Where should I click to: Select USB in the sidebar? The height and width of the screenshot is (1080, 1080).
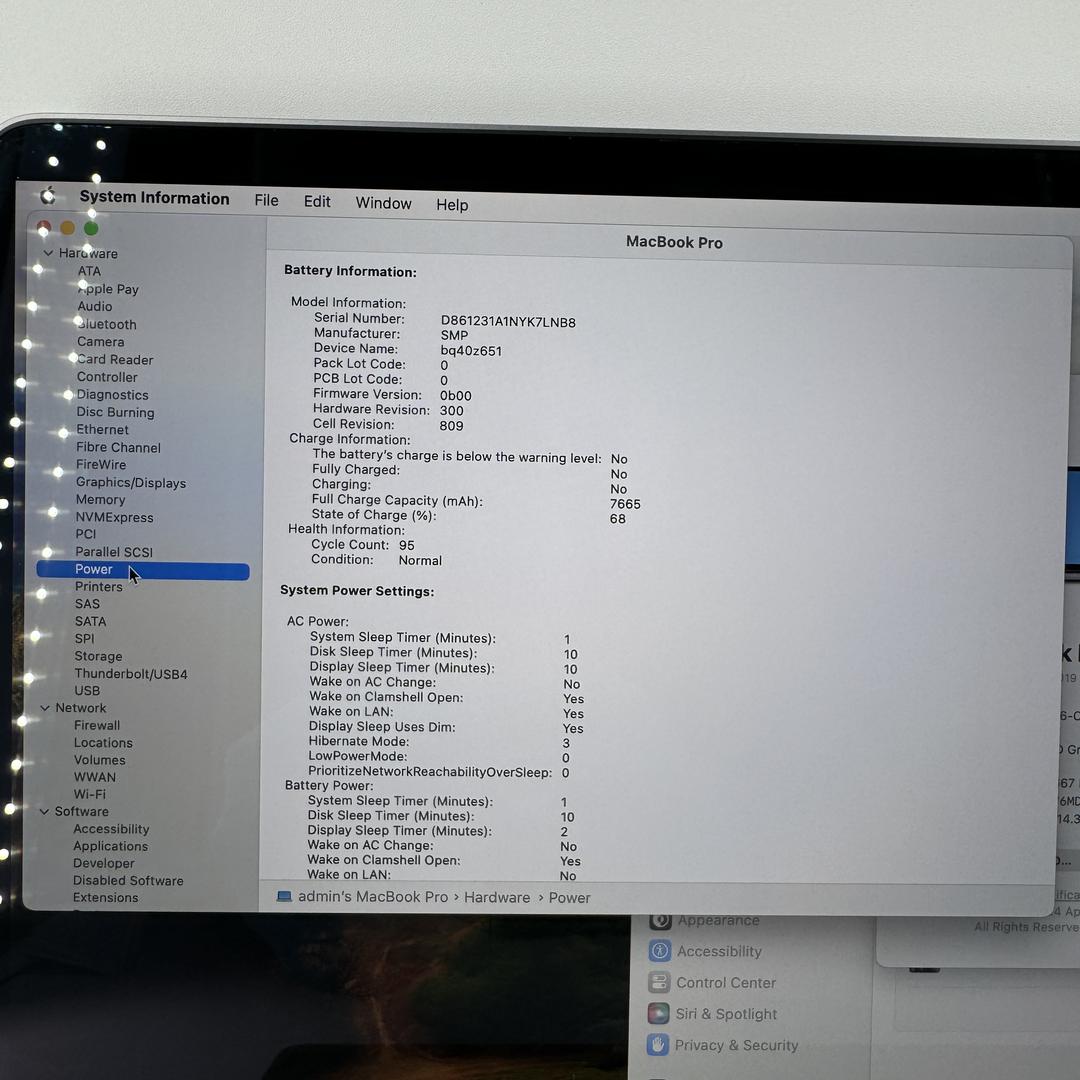[x=87, y=690]
